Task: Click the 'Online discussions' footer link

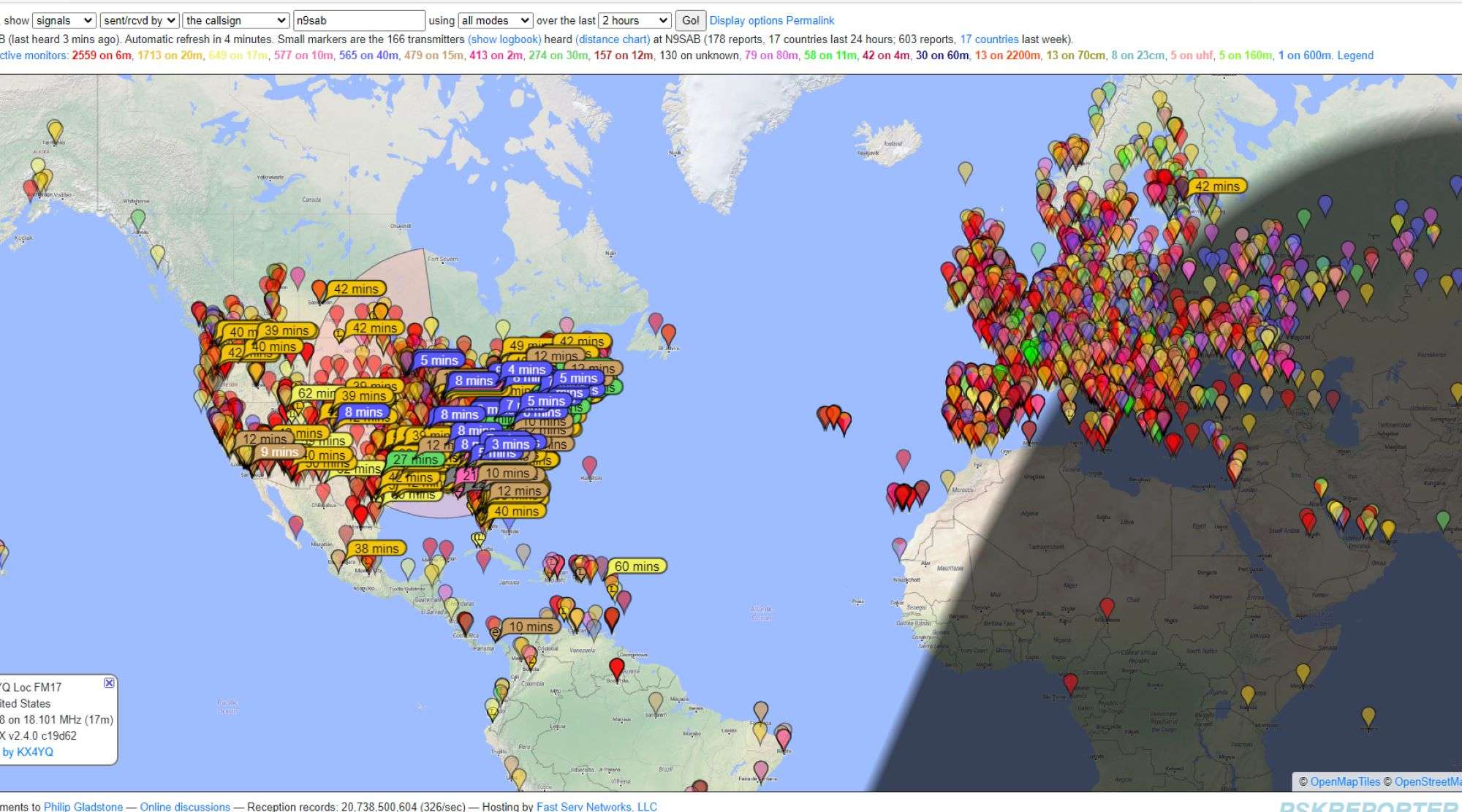Action: [x=185, y=807]
